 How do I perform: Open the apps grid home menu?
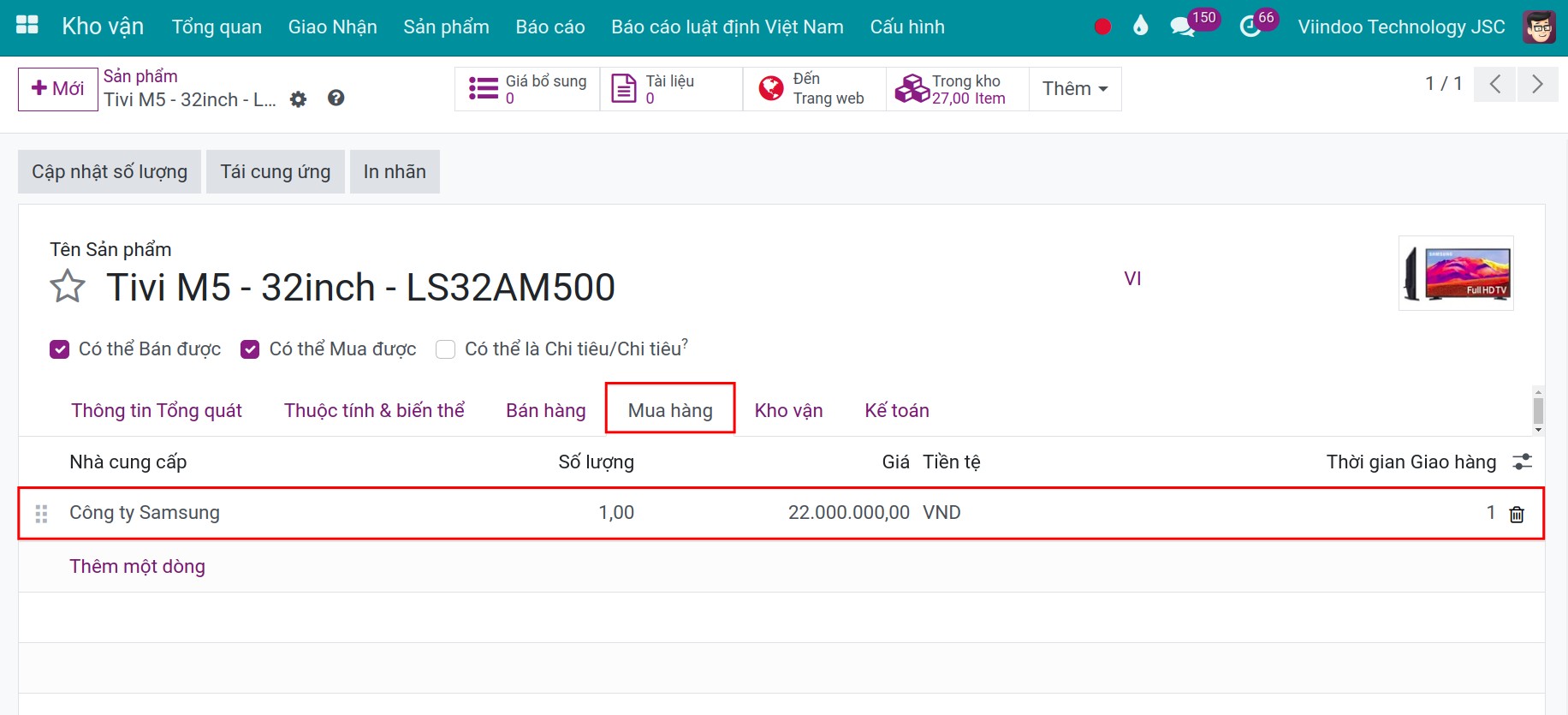click(27, 26)
